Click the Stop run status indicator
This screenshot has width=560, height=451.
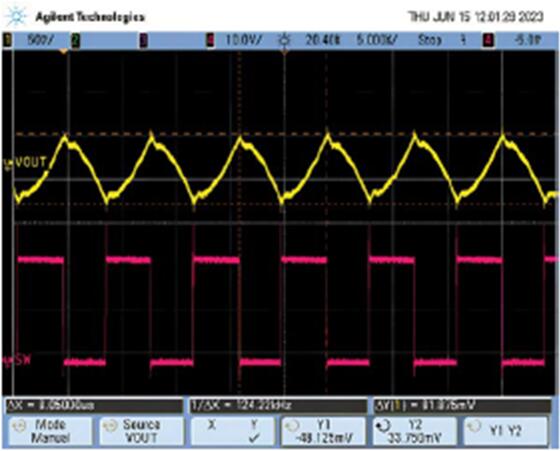tap(429, 40)
